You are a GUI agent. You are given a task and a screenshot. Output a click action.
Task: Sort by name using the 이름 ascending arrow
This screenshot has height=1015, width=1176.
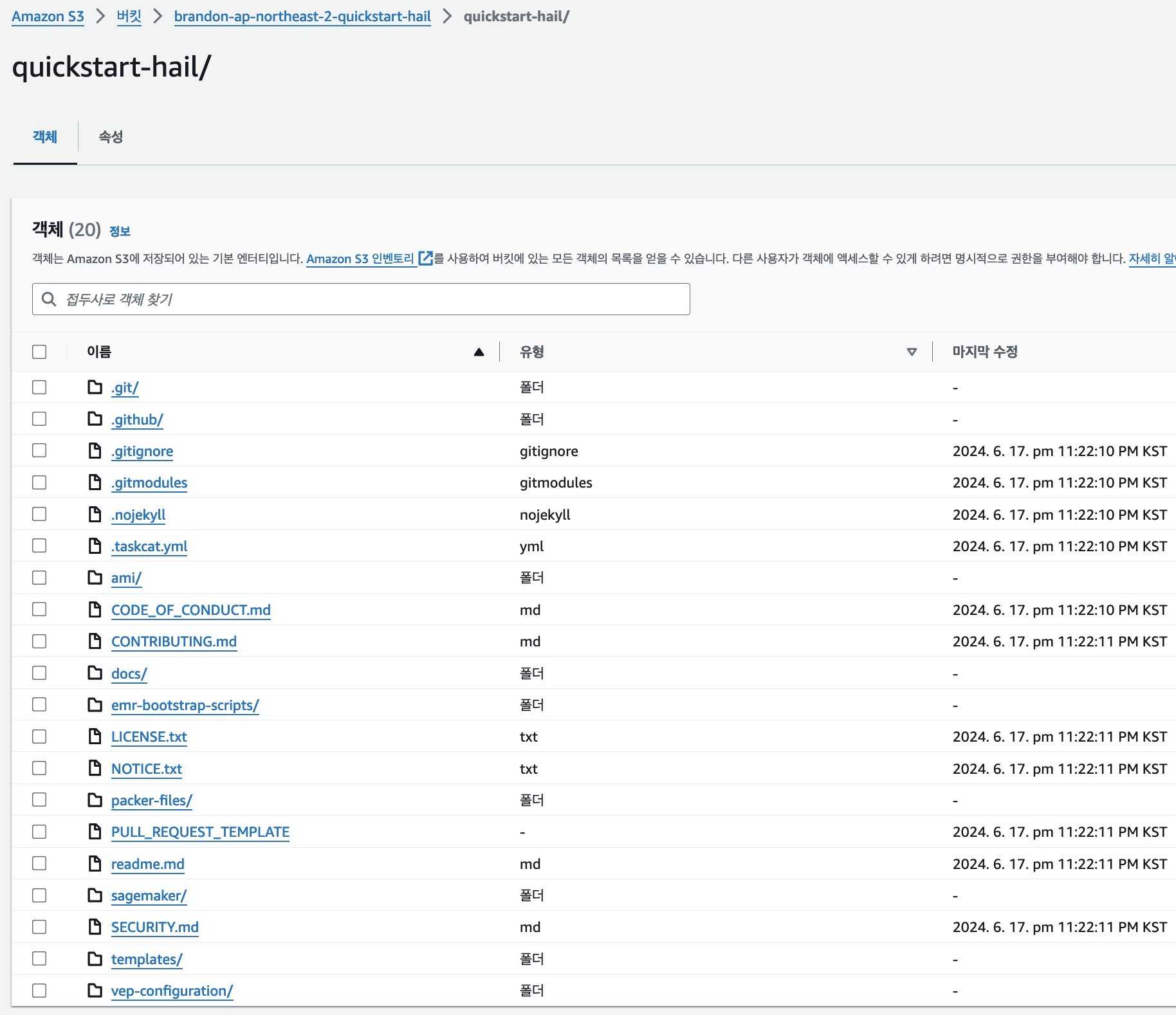coord(479,352)
